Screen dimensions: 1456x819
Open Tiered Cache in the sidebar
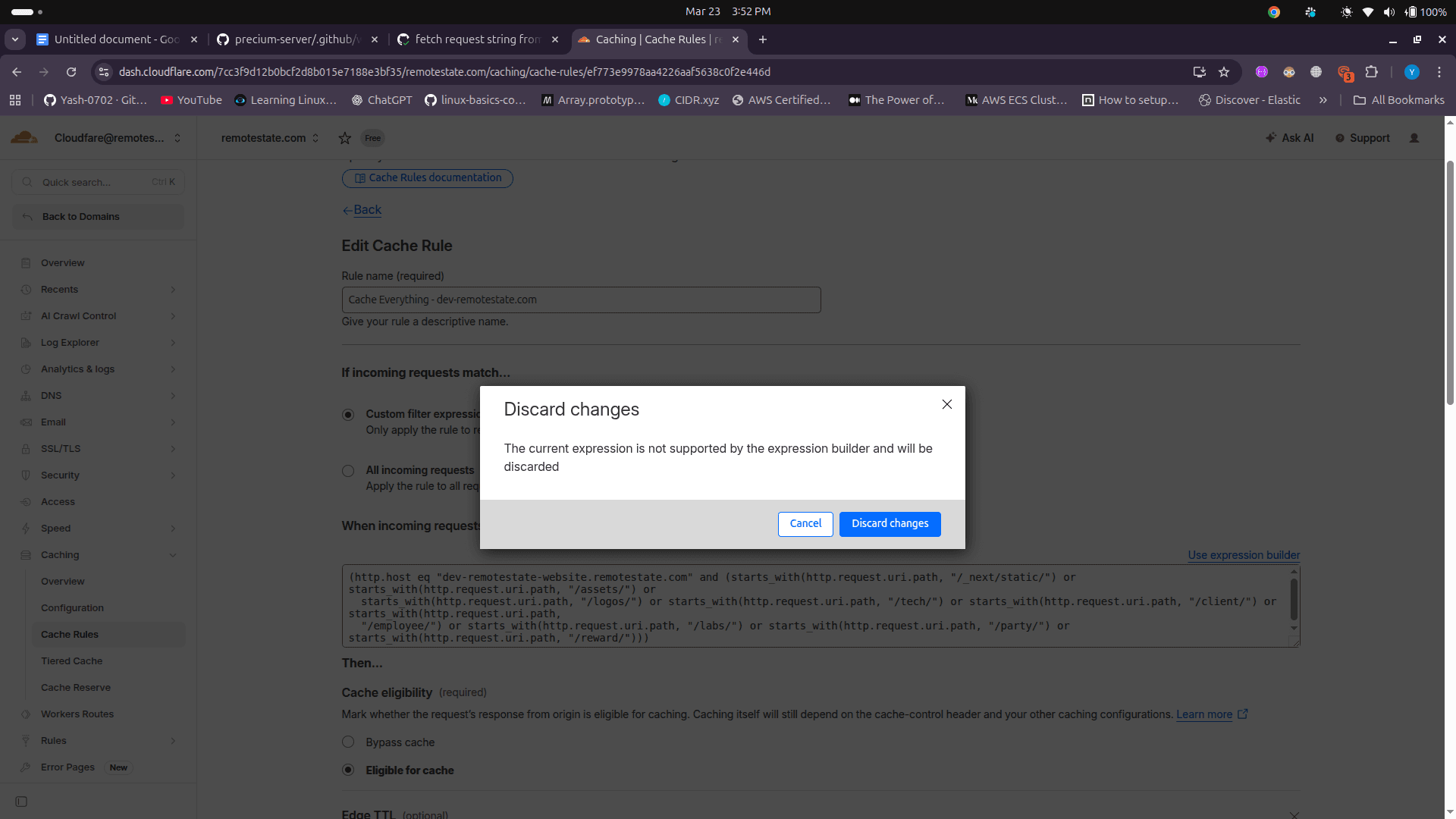click(71, 661)
